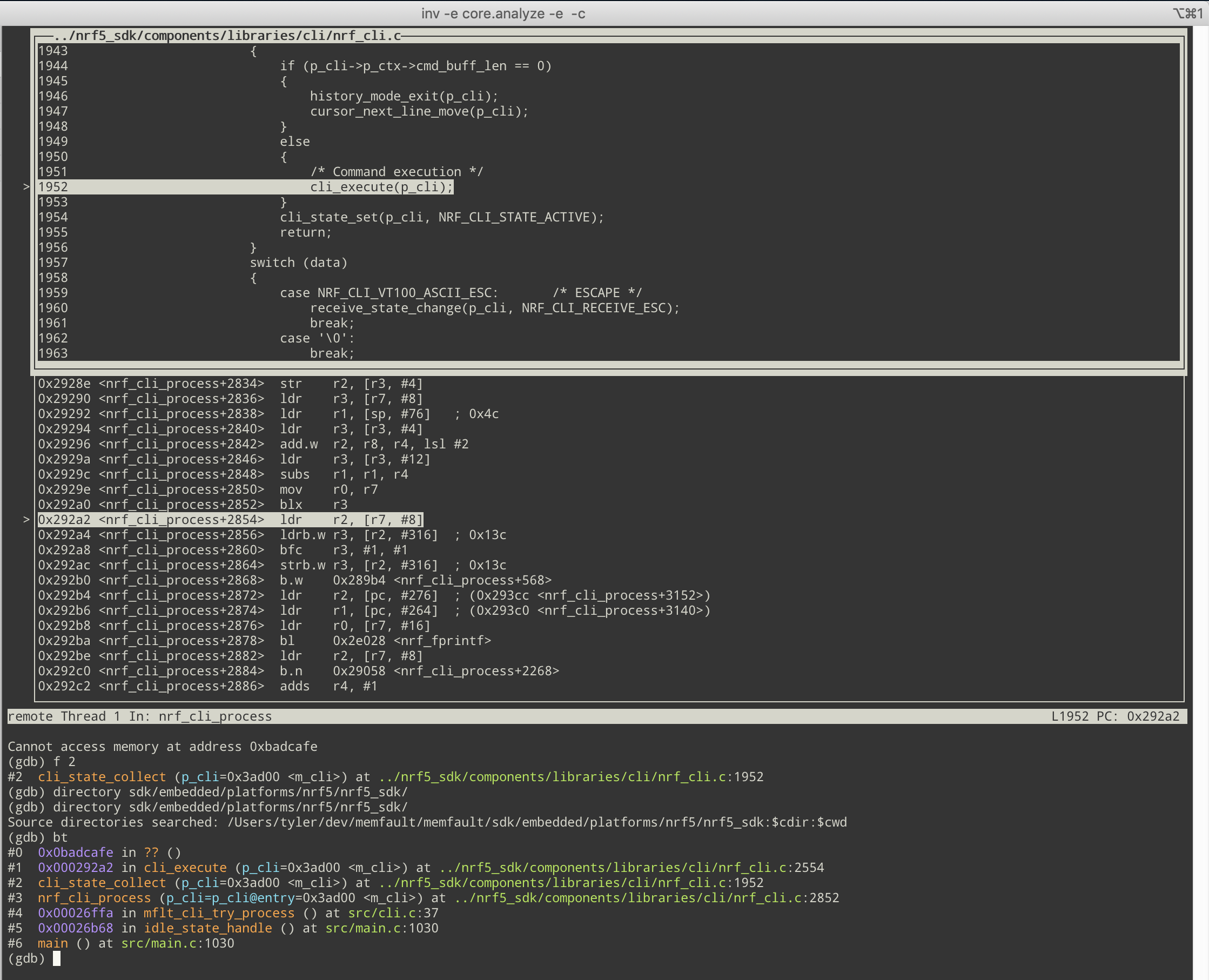This screenshot has width=1209, height=980.
Task: Click the source line arrow marker at 1952
Action: pos(26,187)
